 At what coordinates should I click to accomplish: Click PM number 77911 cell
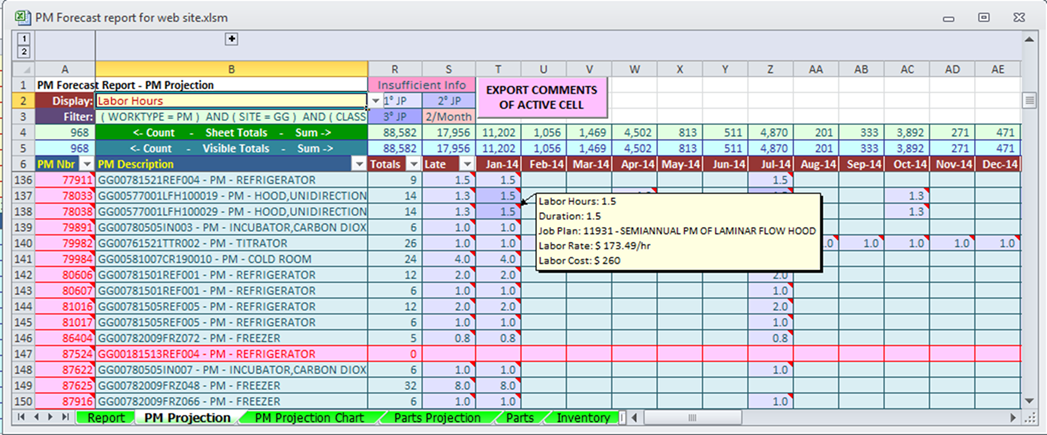coord(65,180)
